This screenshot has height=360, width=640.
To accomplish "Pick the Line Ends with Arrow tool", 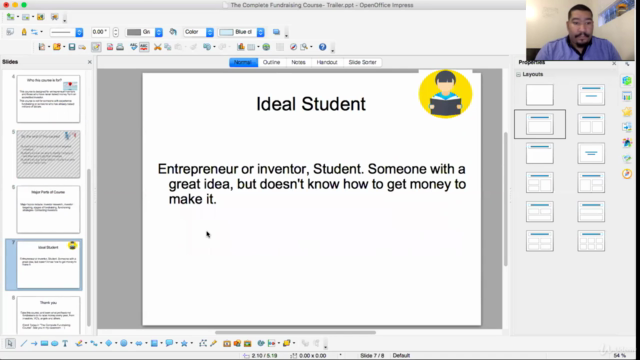I will (x=34, y=344).
